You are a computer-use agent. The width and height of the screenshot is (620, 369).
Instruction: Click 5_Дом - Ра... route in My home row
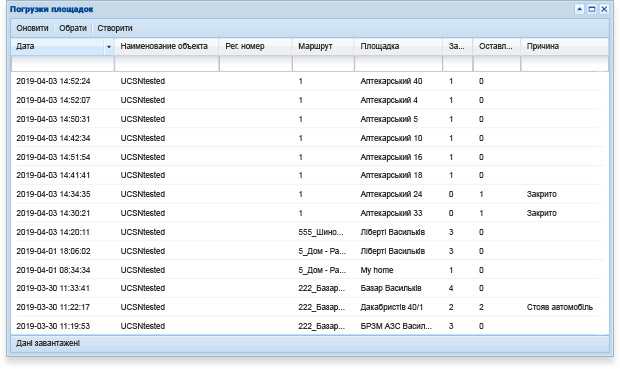pyautogui.click(x=322, y=270)
